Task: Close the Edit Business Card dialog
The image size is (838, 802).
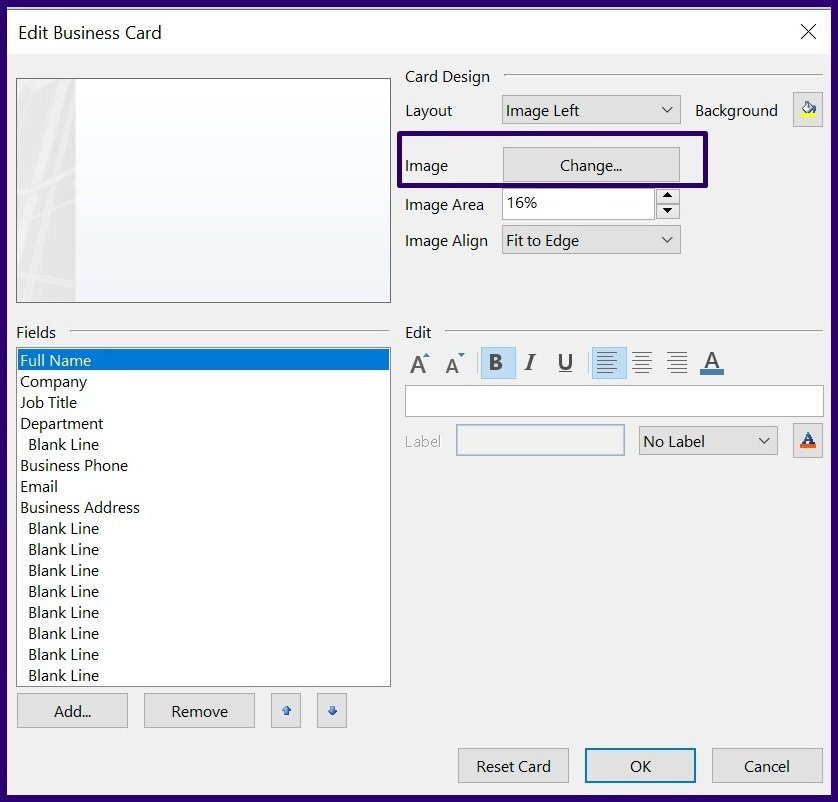Action: click(808, 32)
